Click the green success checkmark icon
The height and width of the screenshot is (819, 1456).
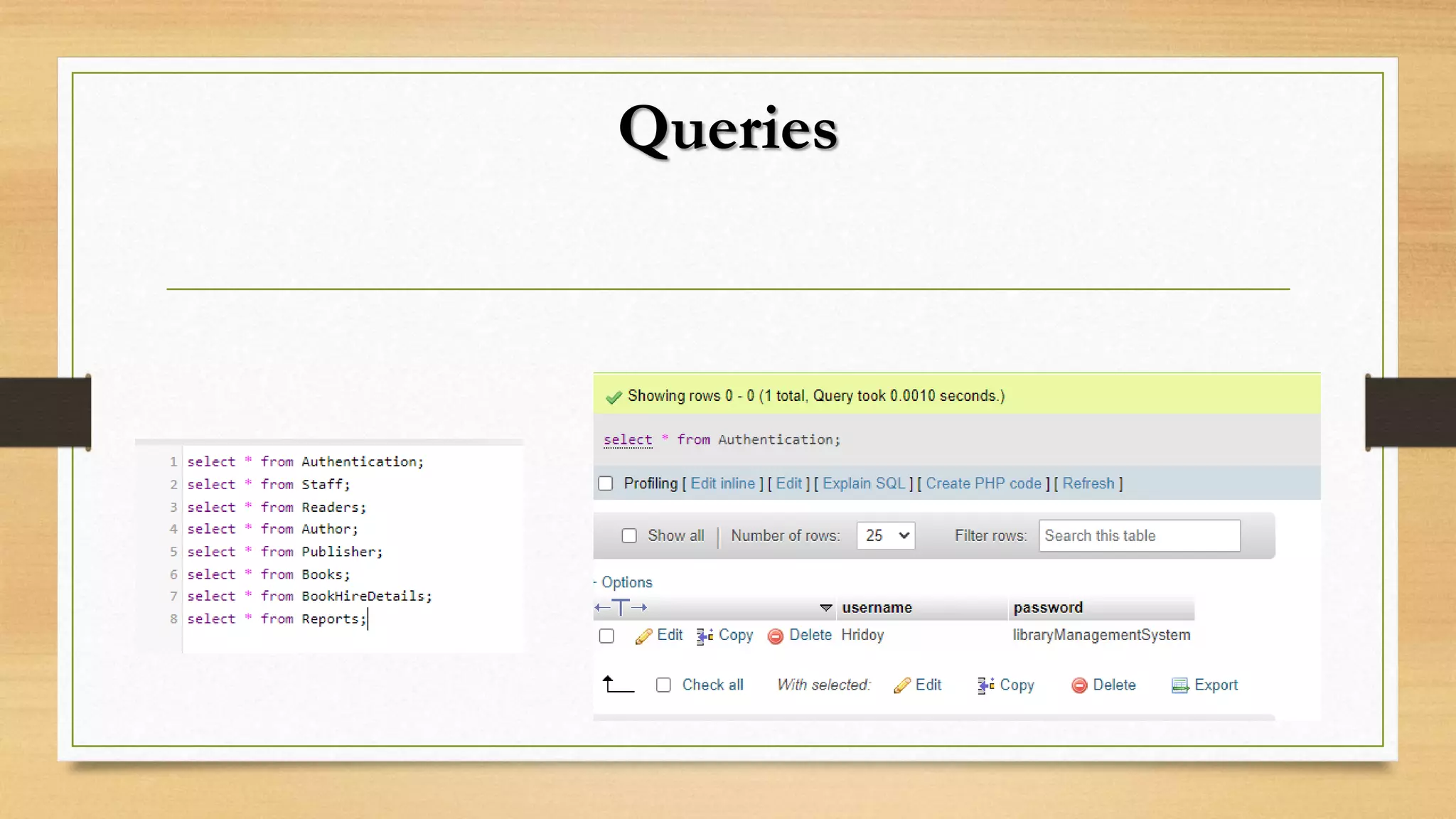point(614,397)
